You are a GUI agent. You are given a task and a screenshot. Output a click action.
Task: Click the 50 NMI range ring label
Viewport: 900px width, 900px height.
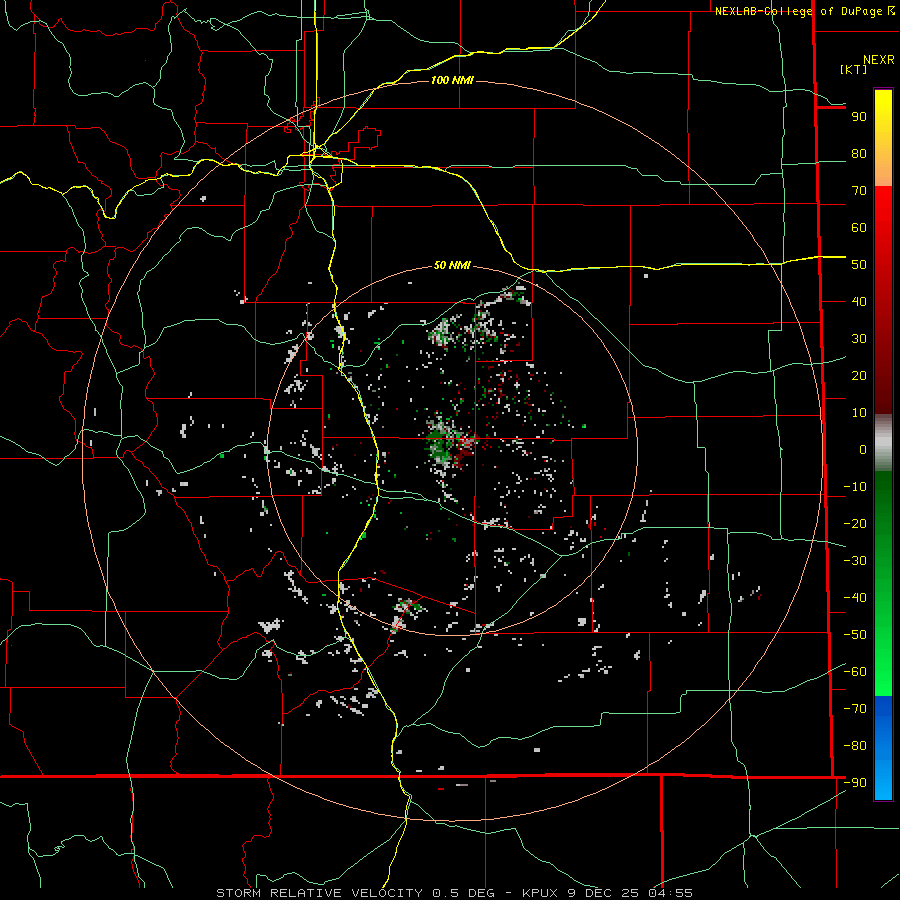(x=452, y=265)
